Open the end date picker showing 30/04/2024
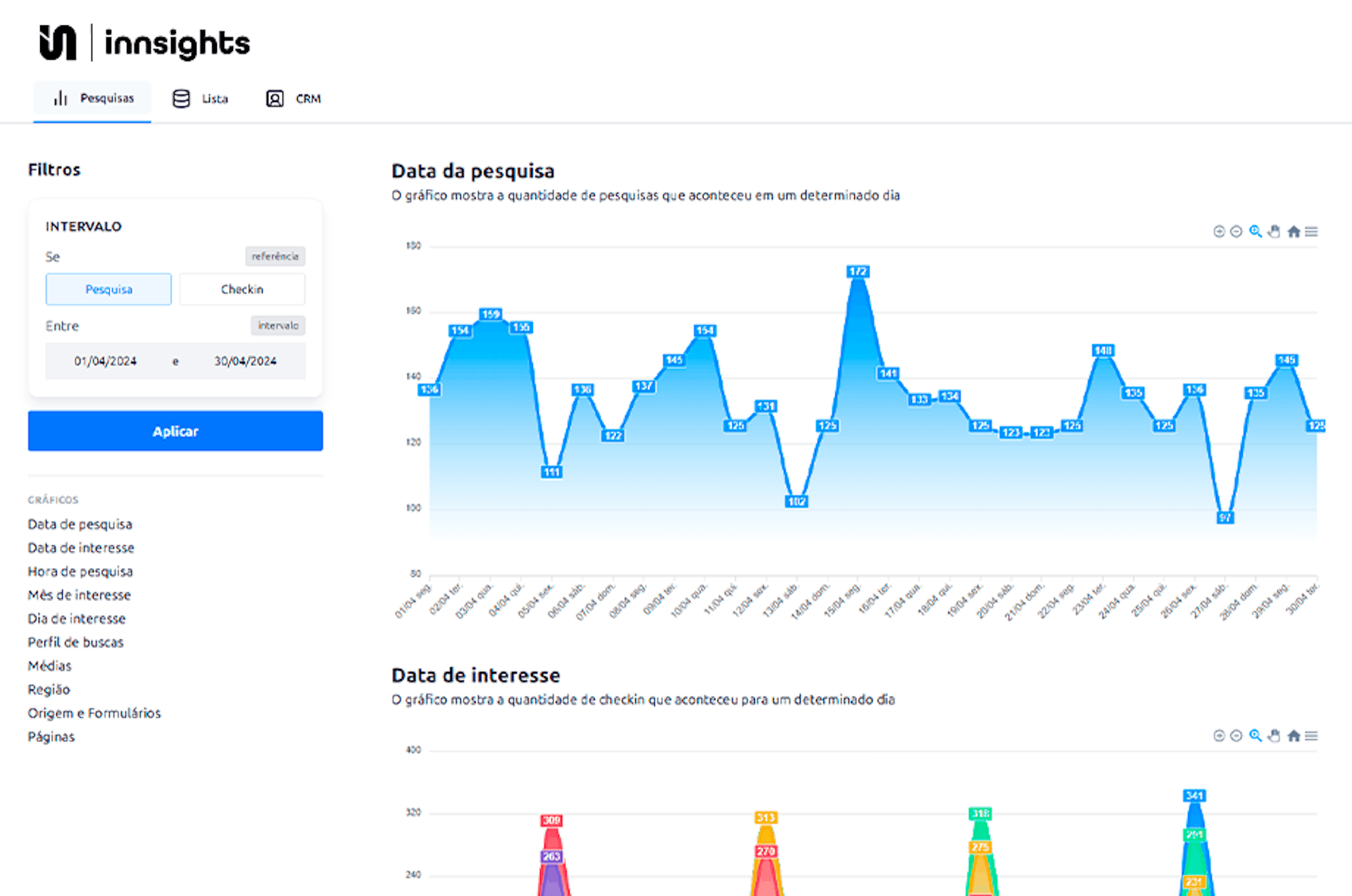 tap(245, 361)
